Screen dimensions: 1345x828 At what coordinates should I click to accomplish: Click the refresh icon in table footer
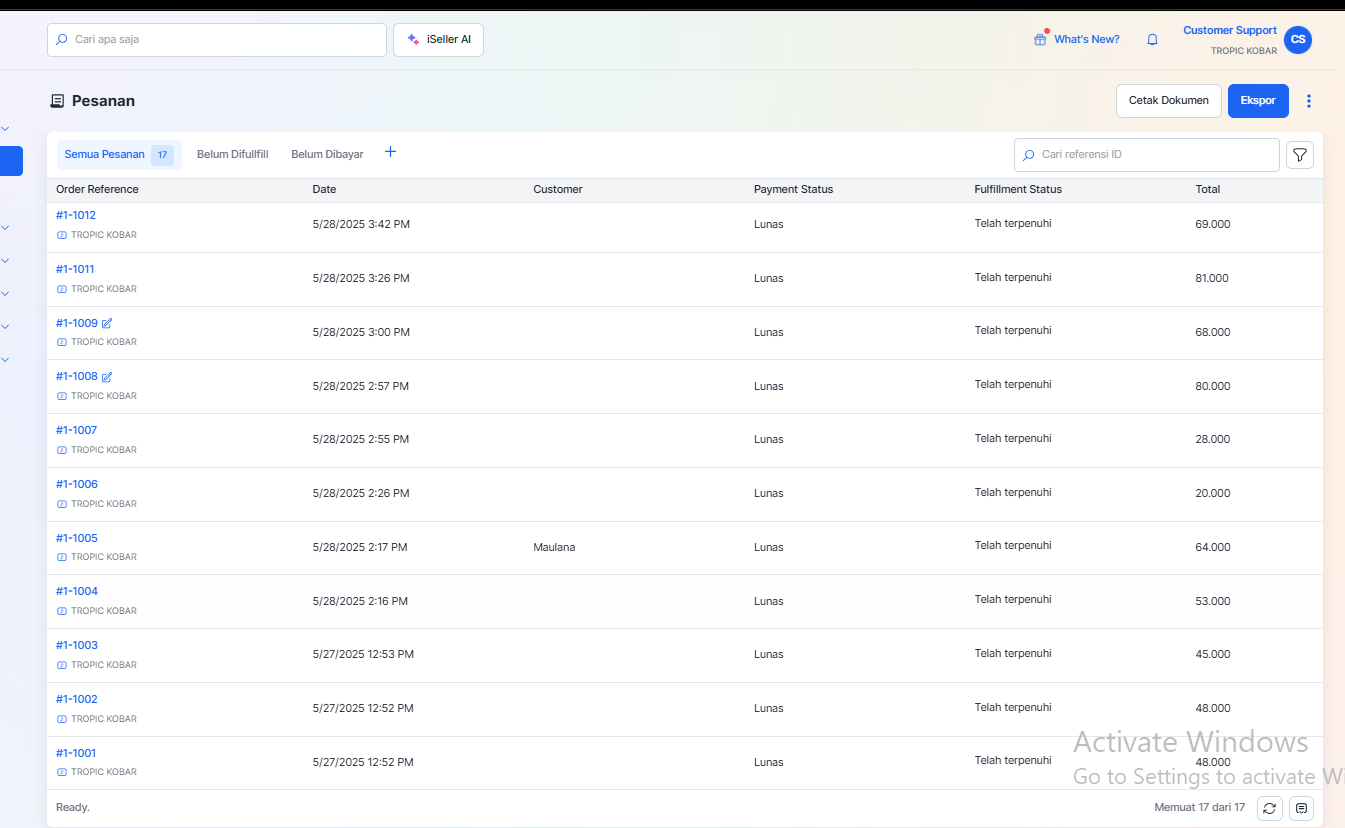point(1269,808)
